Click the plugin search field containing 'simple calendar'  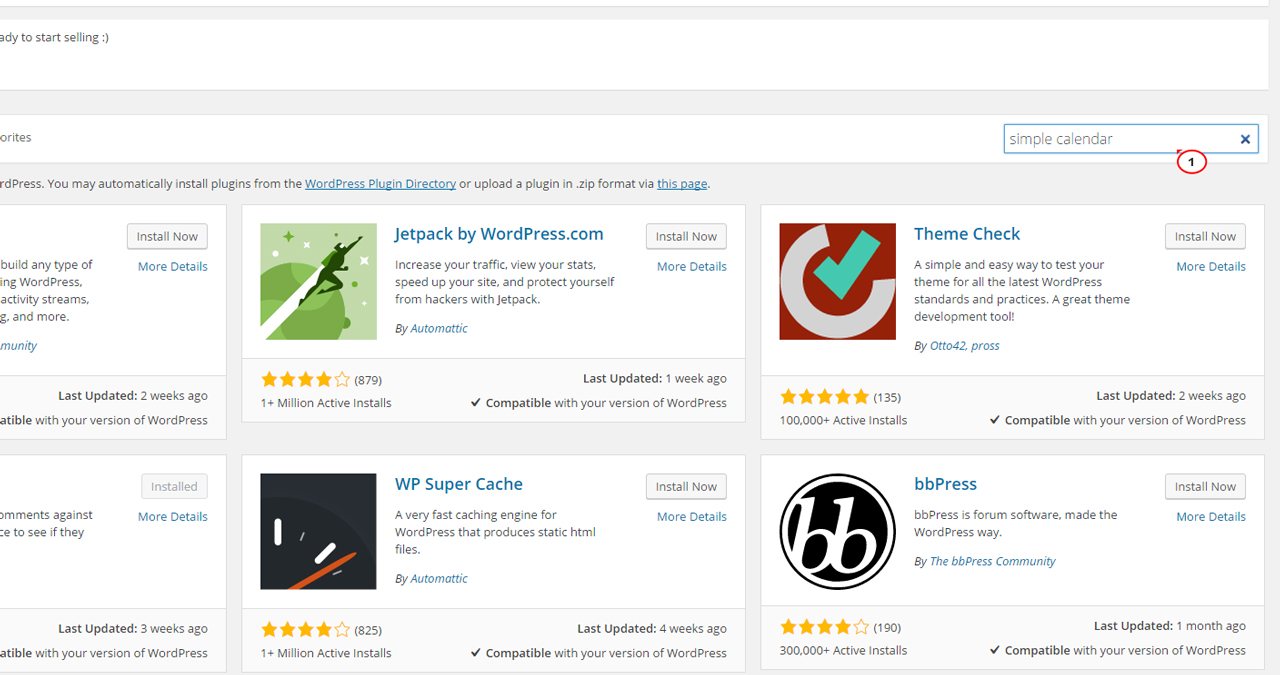1131,139
